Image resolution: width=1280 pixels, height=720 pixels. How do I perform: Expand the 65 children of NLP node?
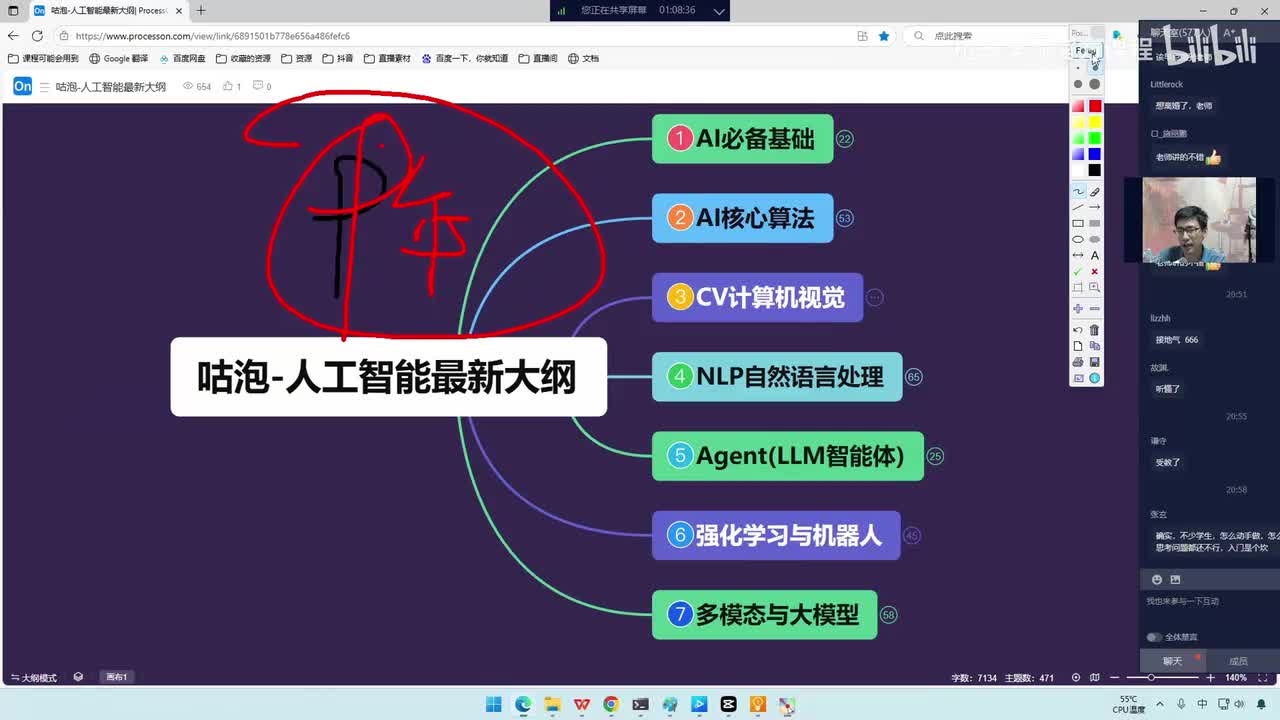[x=914, y=377]
